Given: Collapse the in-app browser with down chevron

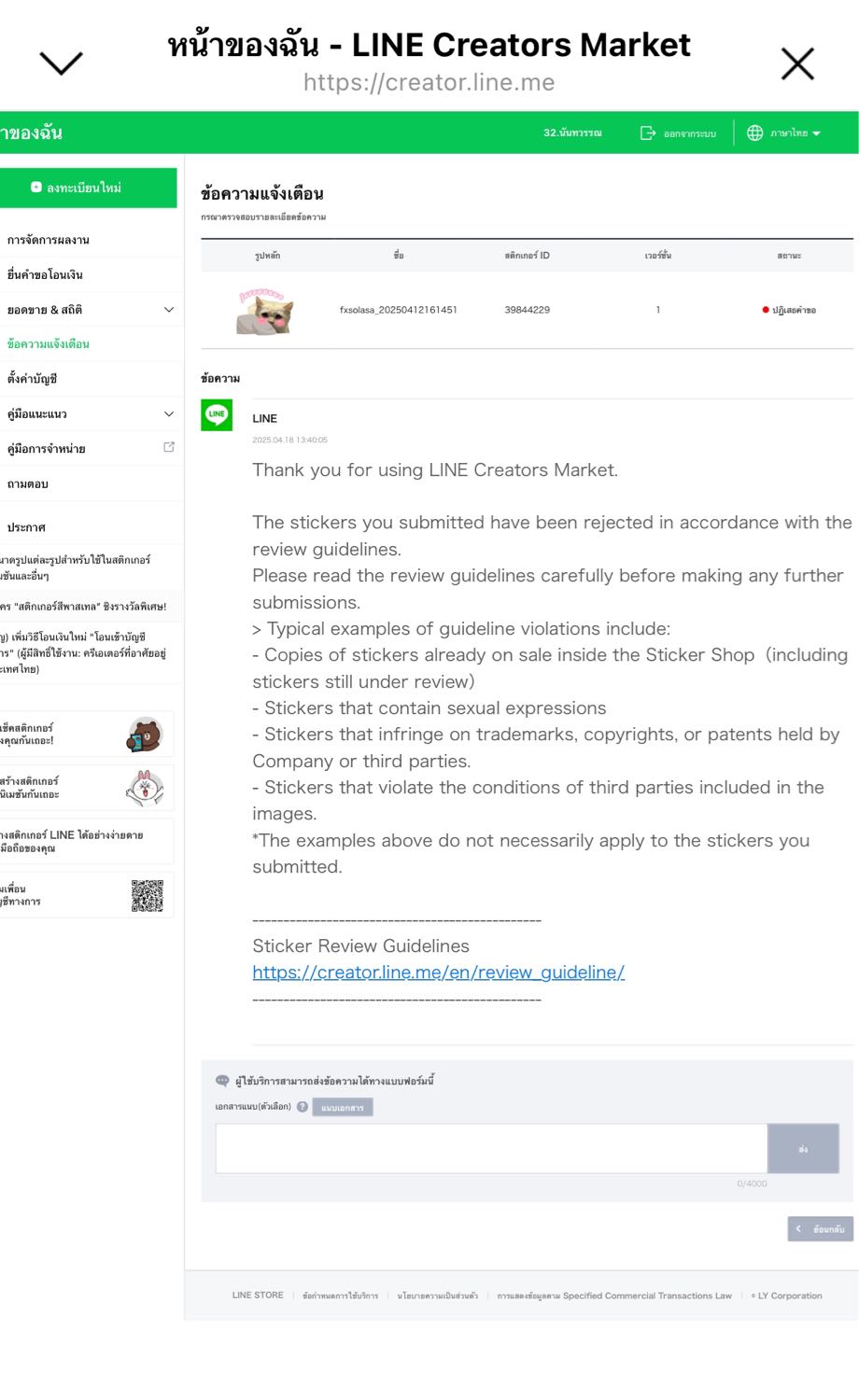Looking at the screenshot, I should coord(62,63).
